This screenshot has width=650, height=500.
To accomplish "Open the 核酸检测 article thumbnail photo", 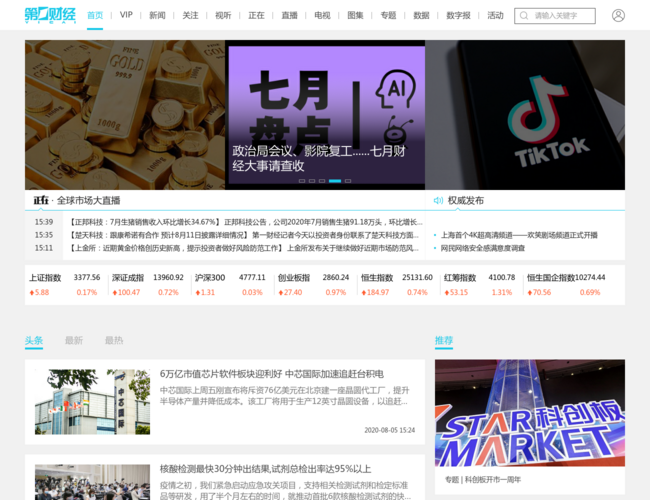I will coord(92,482).
